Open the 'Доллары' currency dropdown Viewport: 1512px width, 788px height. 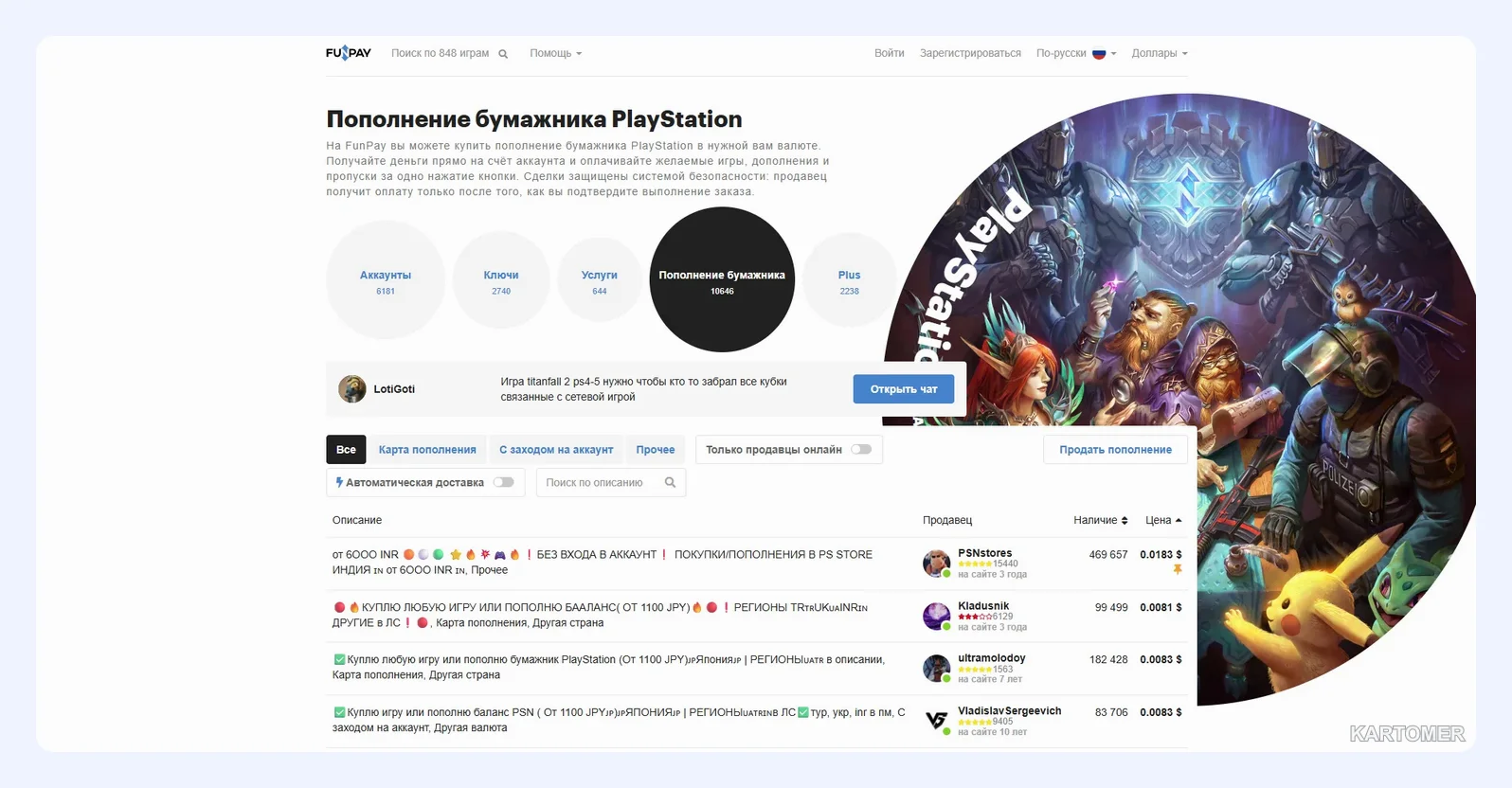click(x=1160, y=53)
